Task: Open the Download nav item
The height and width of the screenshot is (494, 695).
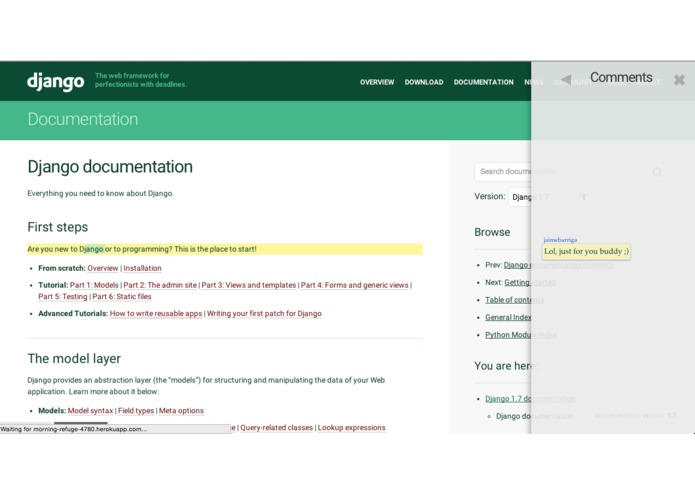Action: click(424, 82)
